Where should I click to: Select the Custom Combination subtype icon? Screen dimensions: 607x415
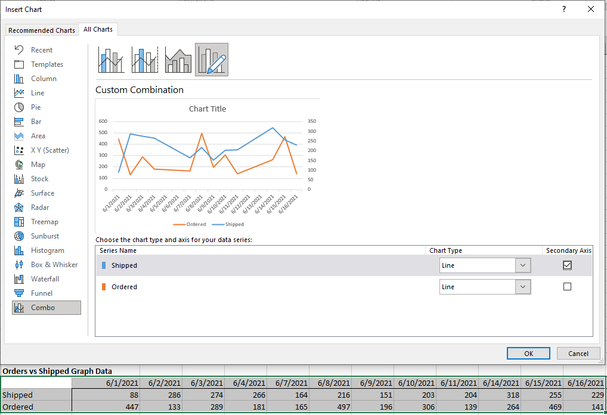pos(212,60)
